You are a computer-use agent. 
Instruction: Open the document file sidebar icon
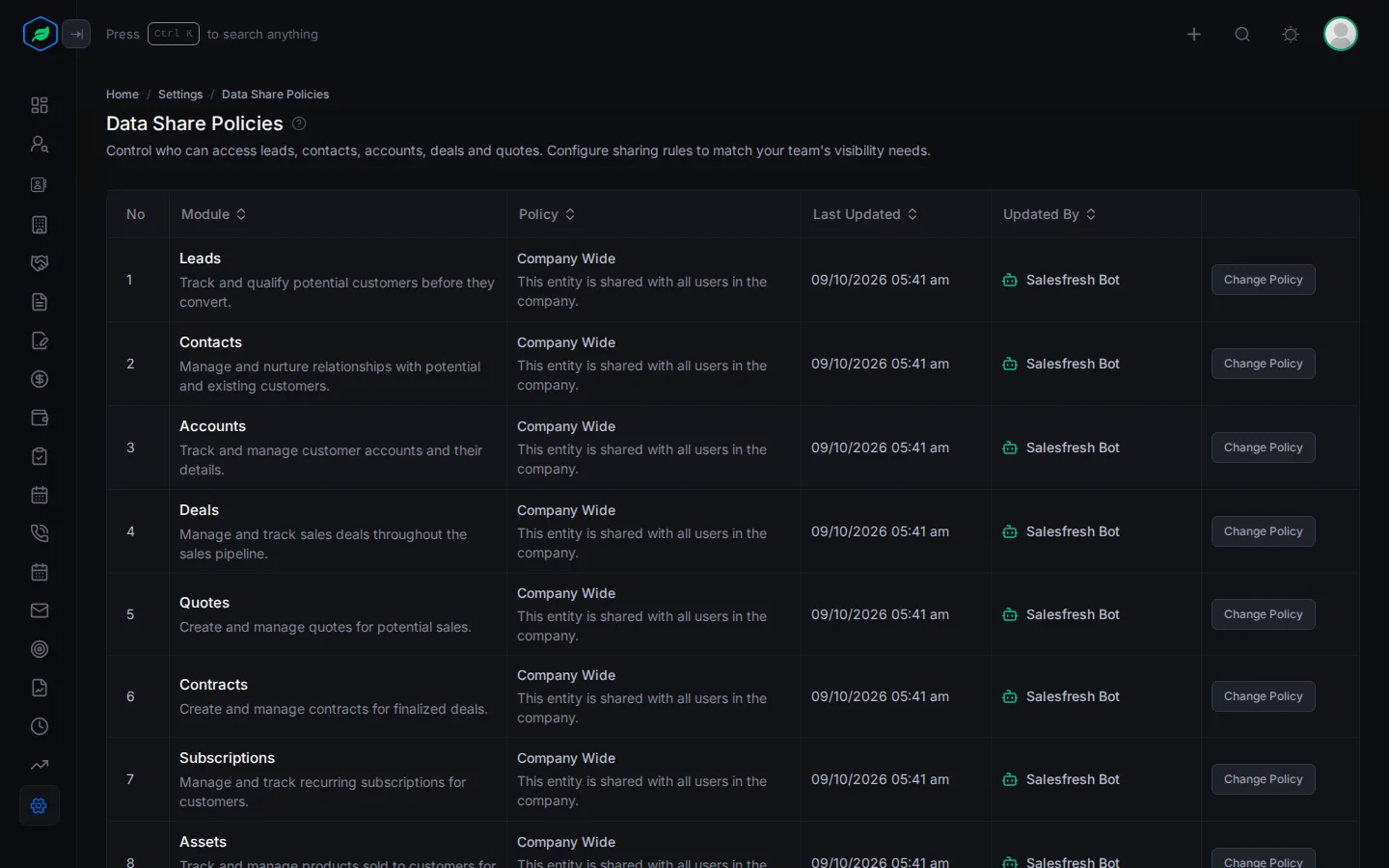coord(40,302)
